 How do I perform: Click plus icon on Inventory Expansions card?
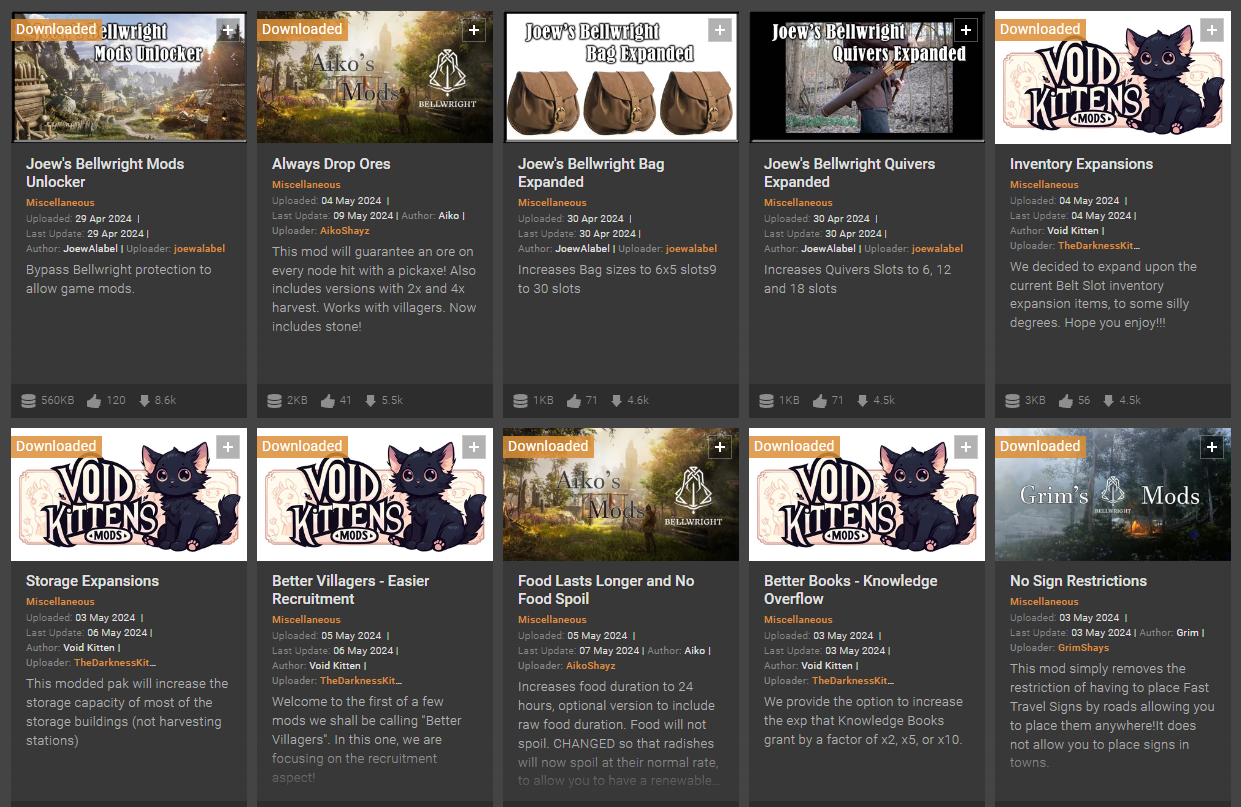coord(1212,31)
